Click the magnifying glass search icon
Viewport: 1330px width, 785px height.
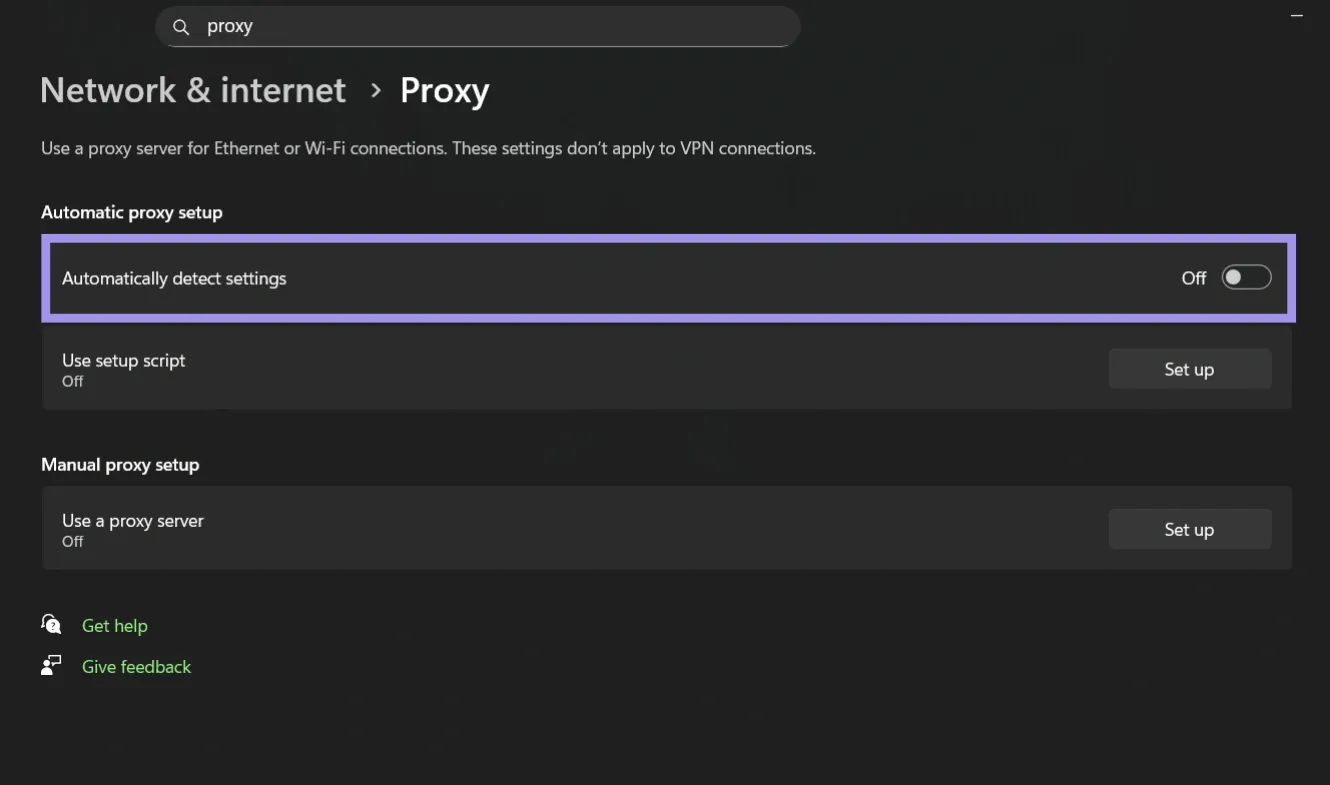(181, 26)
